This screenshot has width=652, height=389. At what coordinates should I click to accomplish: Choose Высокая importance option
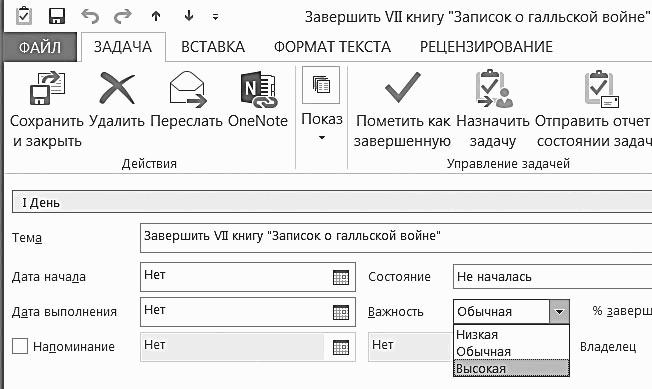point(511,368)
